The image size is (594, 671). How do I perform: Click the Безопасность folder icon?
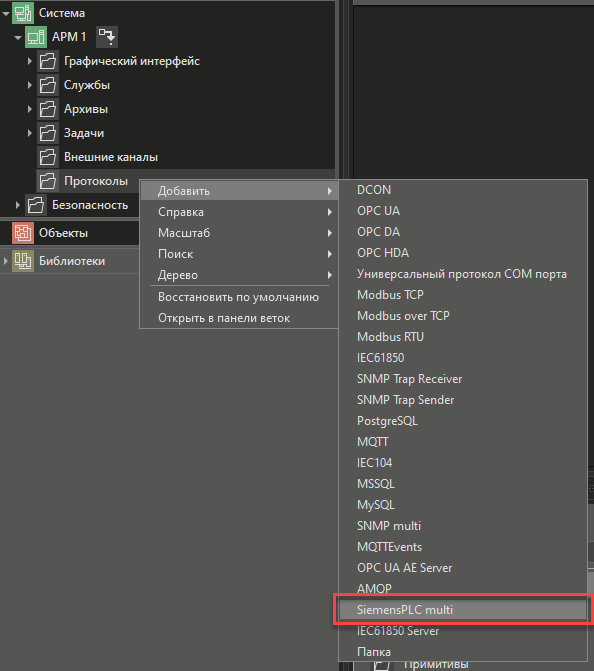(36, 205)
